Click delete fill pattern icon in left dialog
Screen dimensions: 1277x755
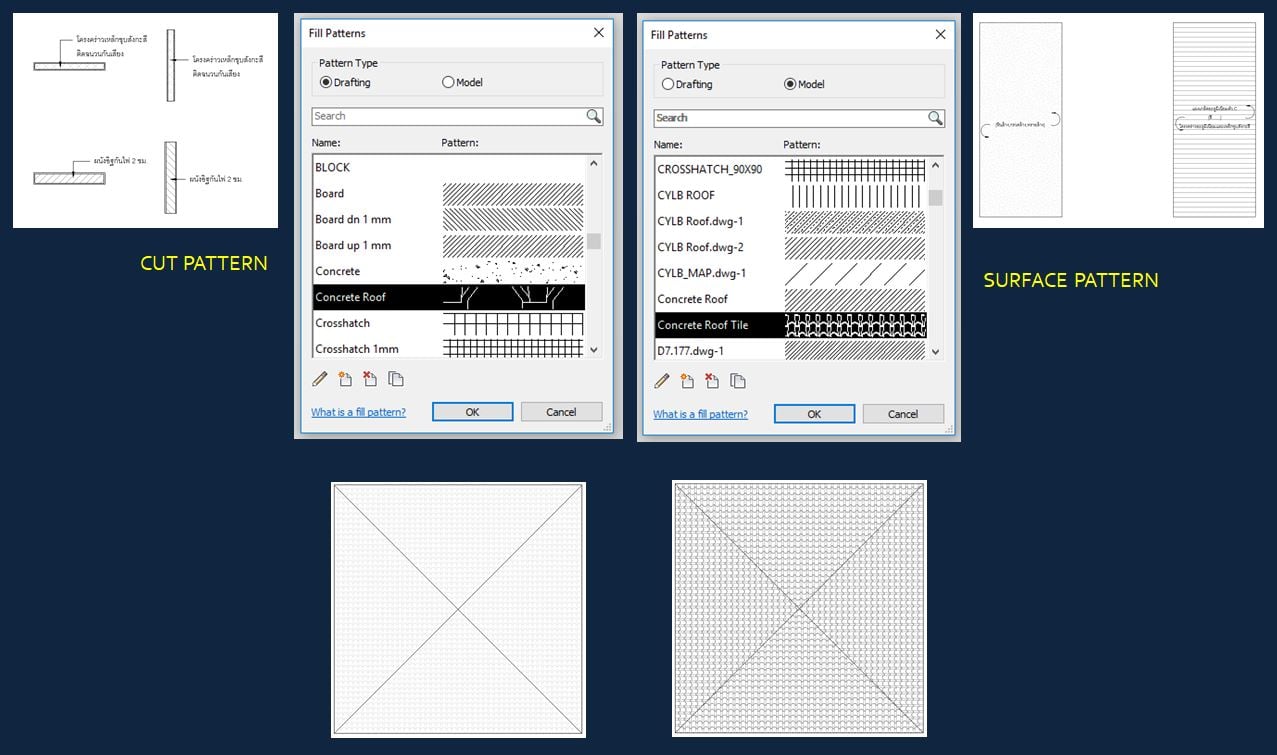point(370,379)
